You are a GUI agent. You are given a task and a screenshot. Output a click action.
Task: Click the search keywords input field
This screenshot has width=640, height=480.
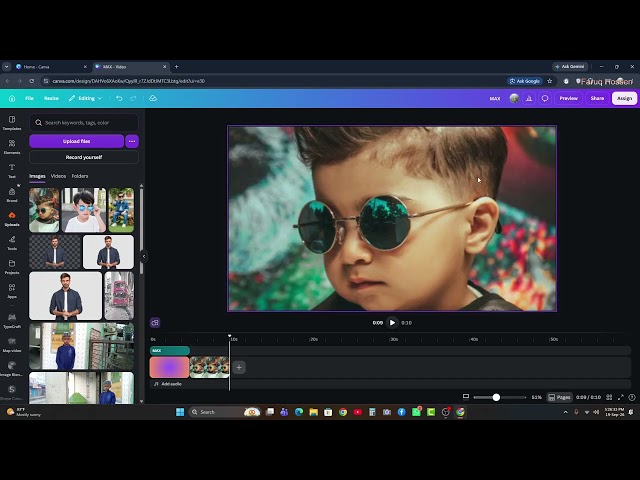pyautogui.click(x=84, y=122)
